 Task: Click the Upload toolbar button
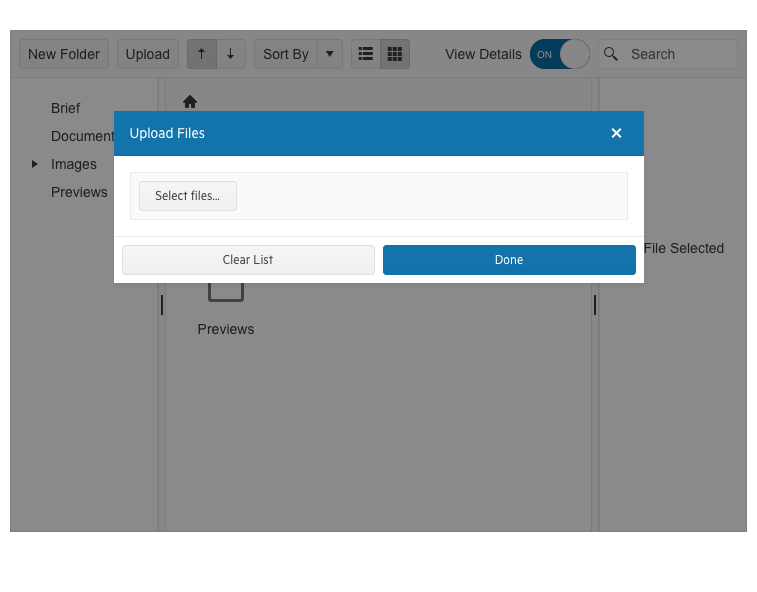pyautogui.click(x=148, y=54)
